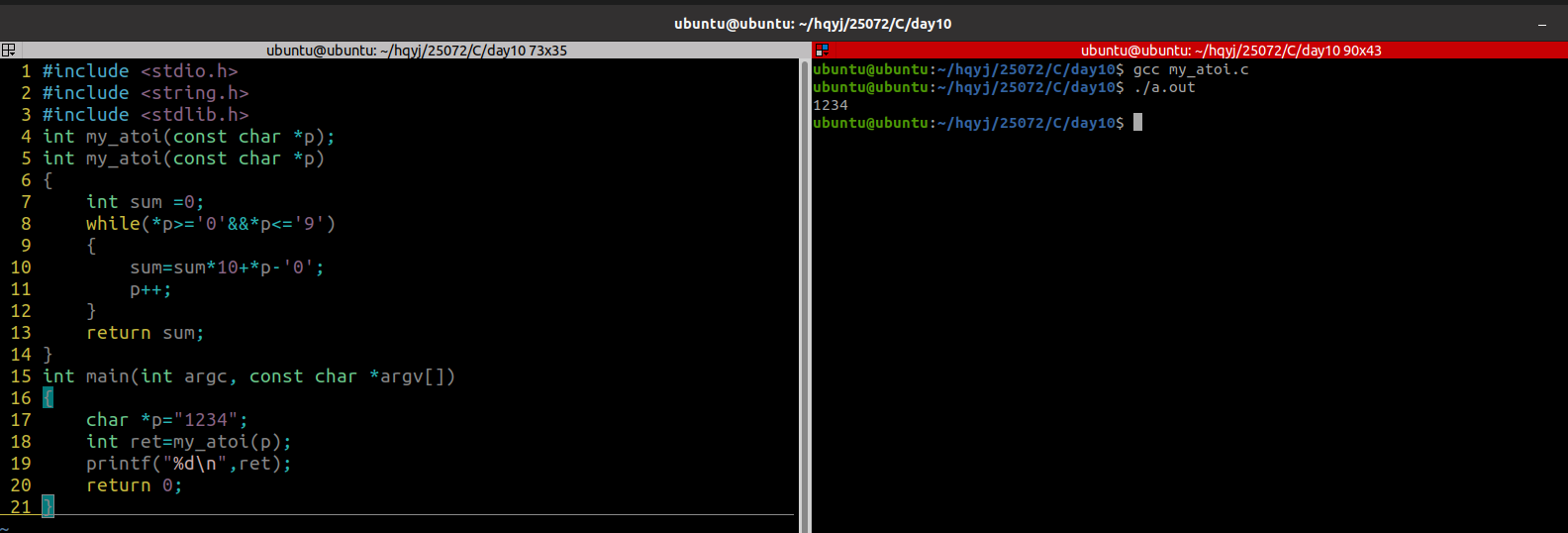Click the left pane vertical scrollbar

point(805,295)
